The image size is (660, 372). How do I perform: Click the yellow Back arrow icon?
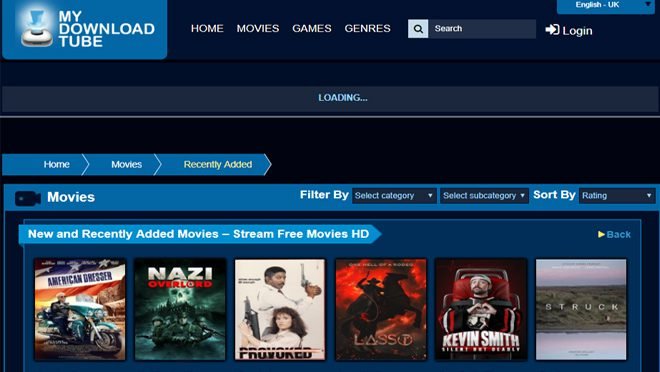click(x=601, y=234)
